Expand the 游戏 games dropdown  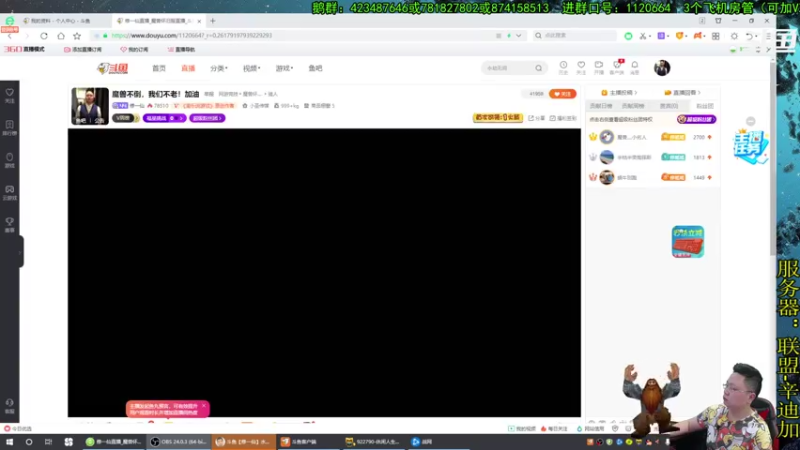pos(284,68)
